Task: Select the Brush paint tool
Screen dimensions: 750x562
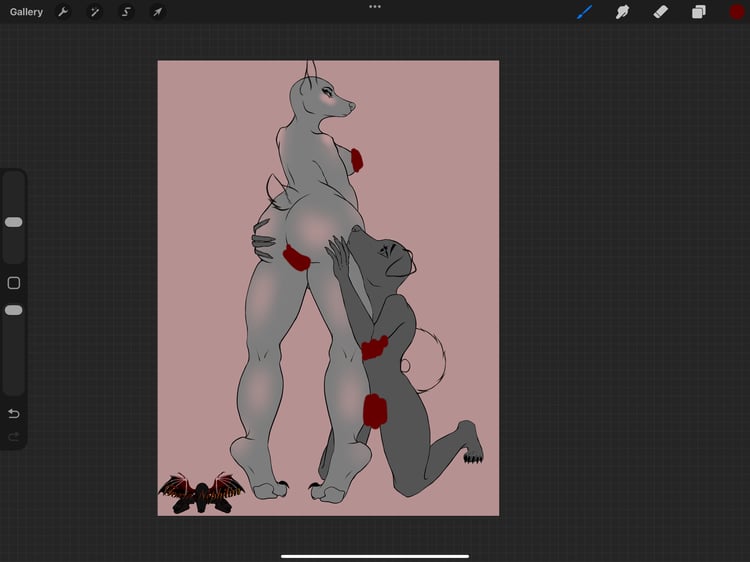Action: (585, 12)
